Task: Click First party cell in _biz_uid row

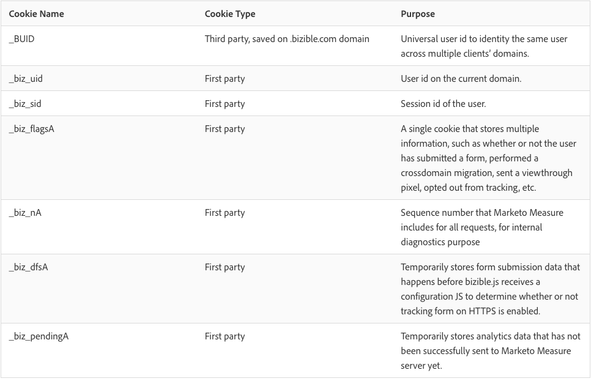Action: click(x=225, y=79)
